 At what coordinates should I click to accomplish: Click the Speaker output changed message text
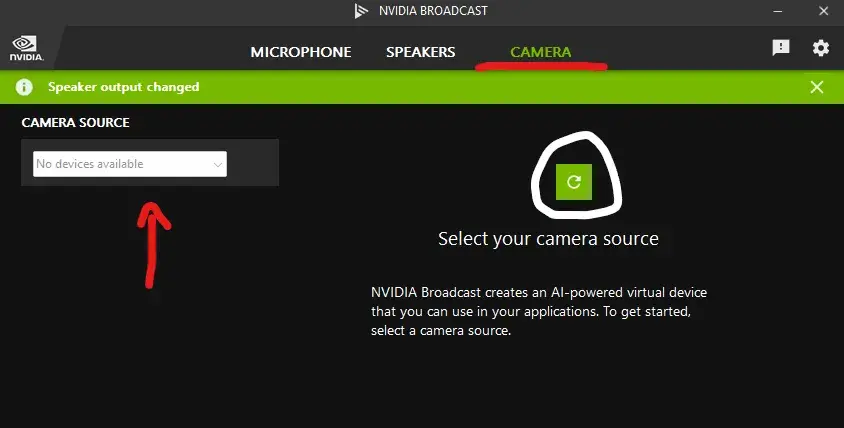coord(123,87)
